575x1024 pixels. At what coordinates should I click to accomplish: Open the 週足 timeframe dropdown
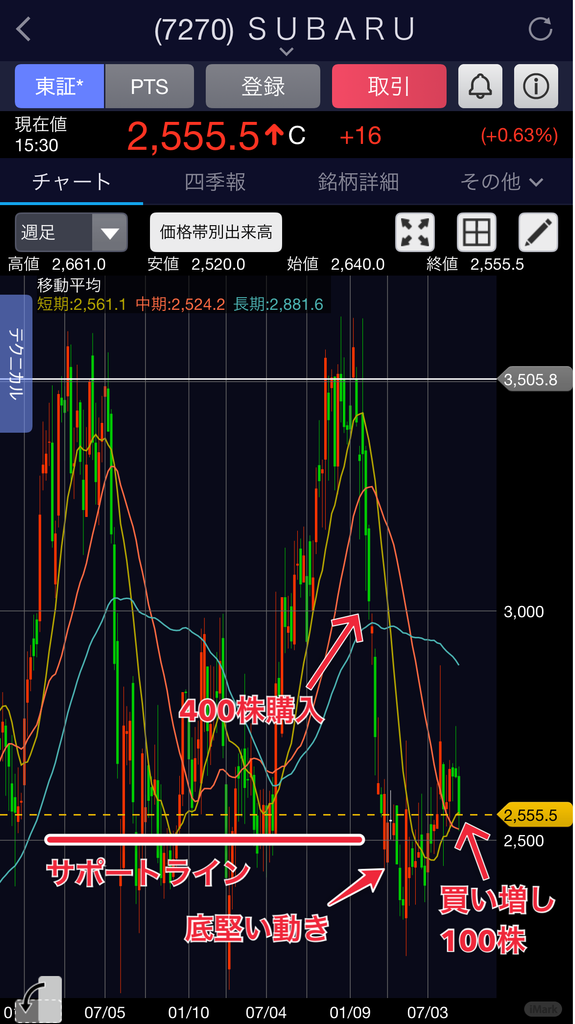(x=71, y=232)
